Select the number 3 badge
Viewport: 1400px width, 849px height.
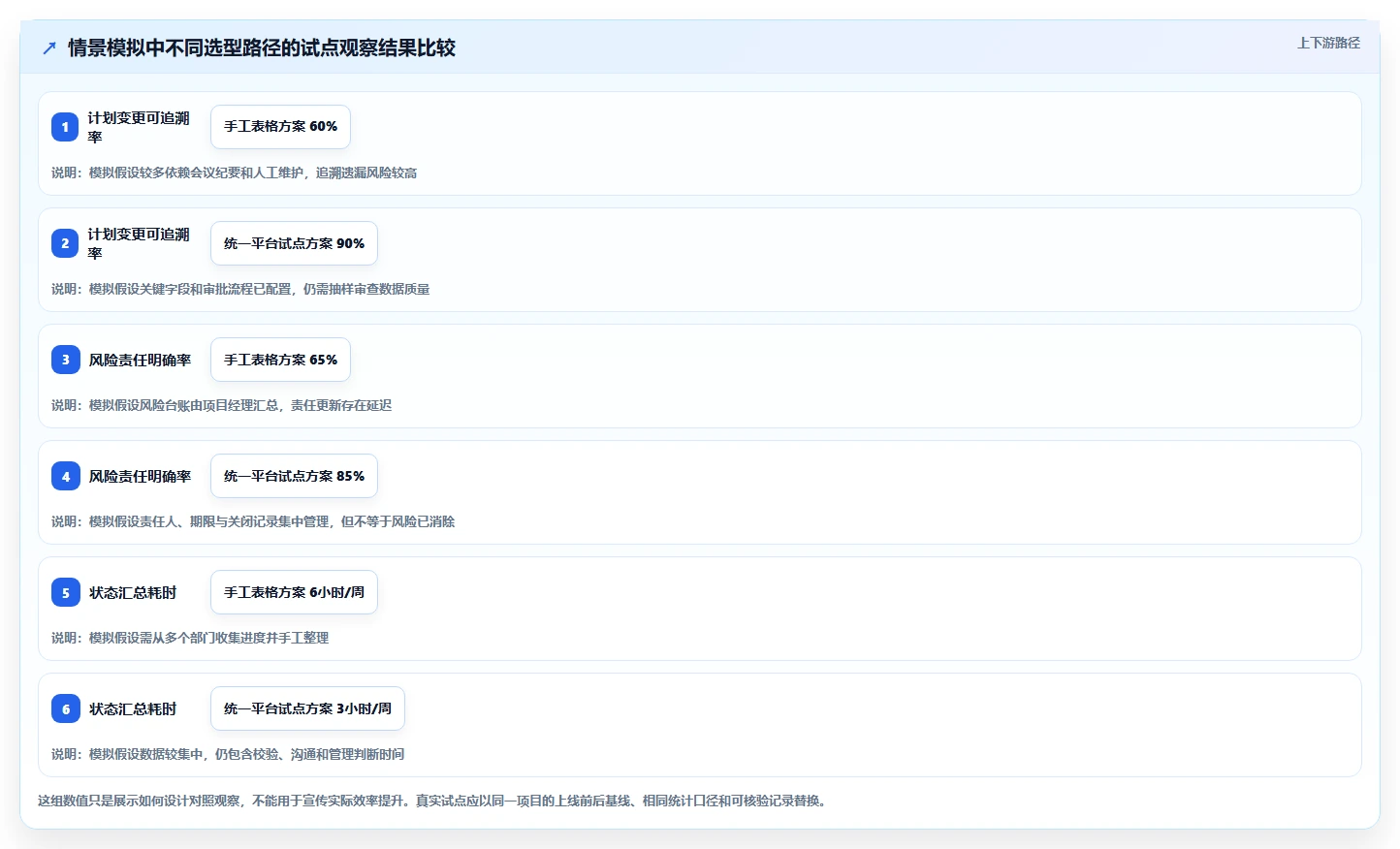point(65,360)
